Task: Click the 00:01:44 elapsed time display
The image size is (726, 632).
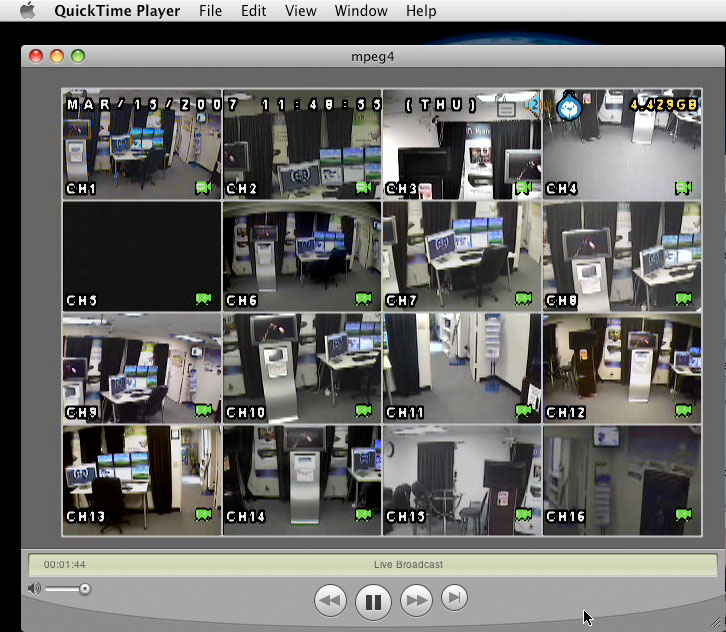Action: 64,564
